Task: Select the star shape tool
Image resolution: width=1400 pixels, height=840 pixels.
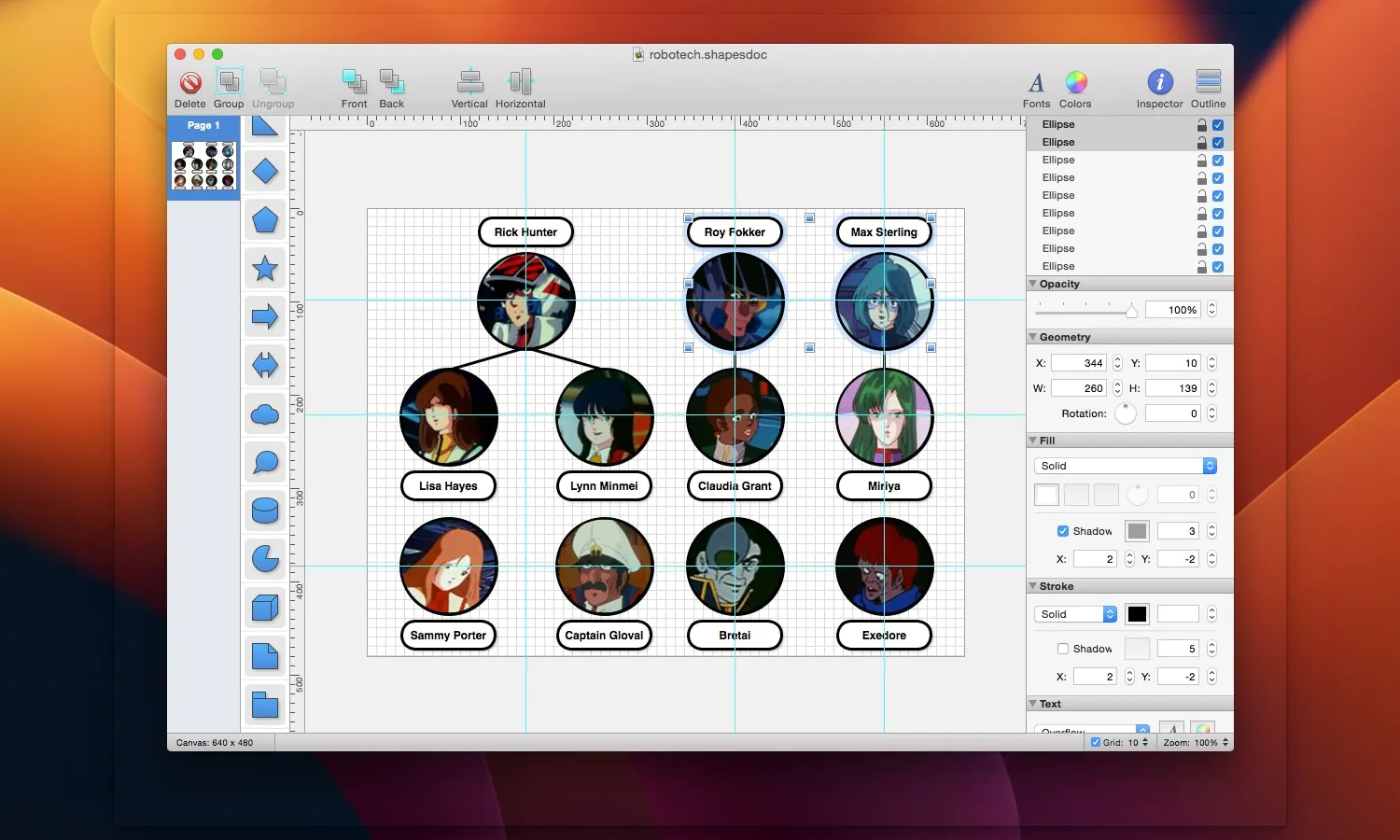Action: 265,269
